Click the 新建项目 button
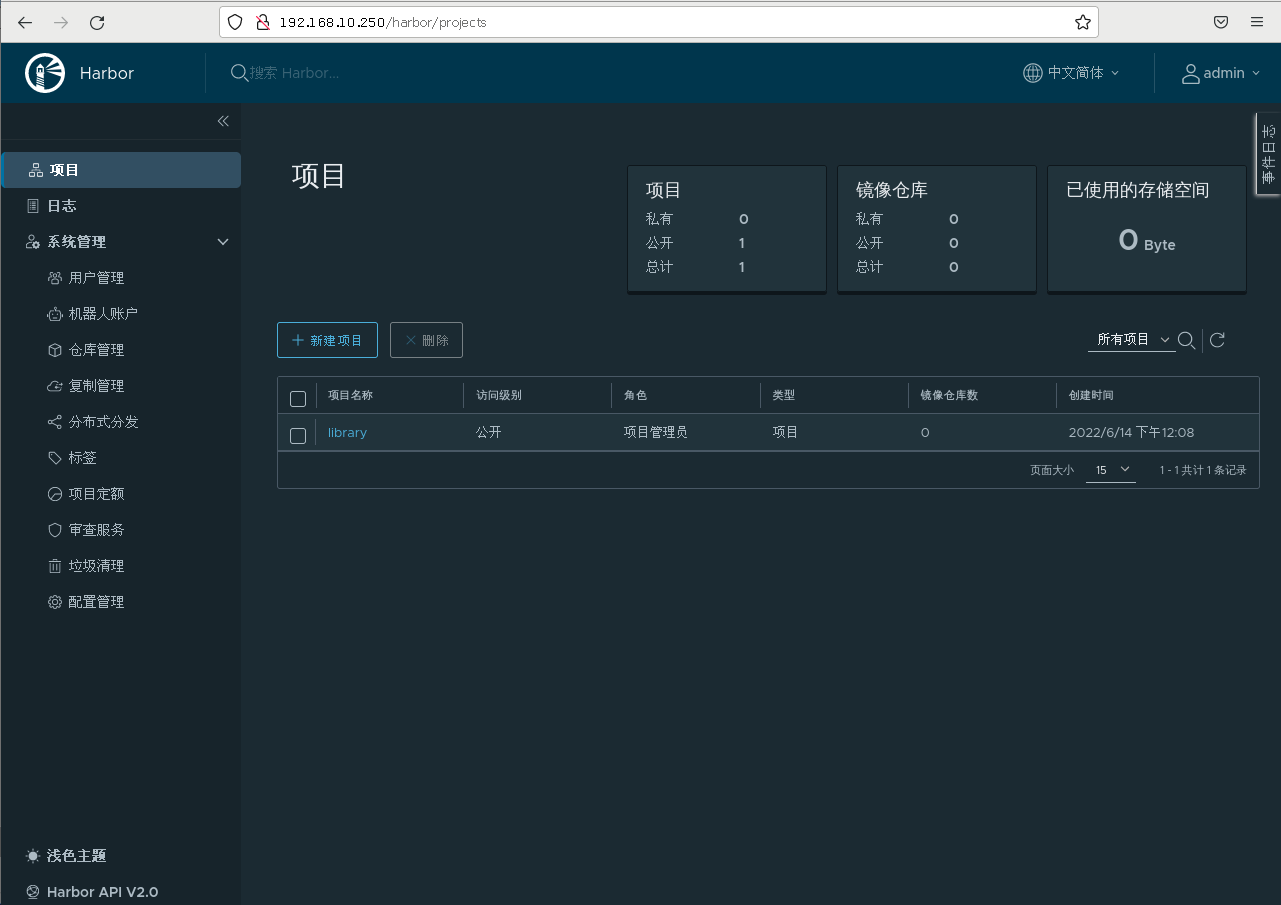This screenshot has height=905, width=1281. 327,340
